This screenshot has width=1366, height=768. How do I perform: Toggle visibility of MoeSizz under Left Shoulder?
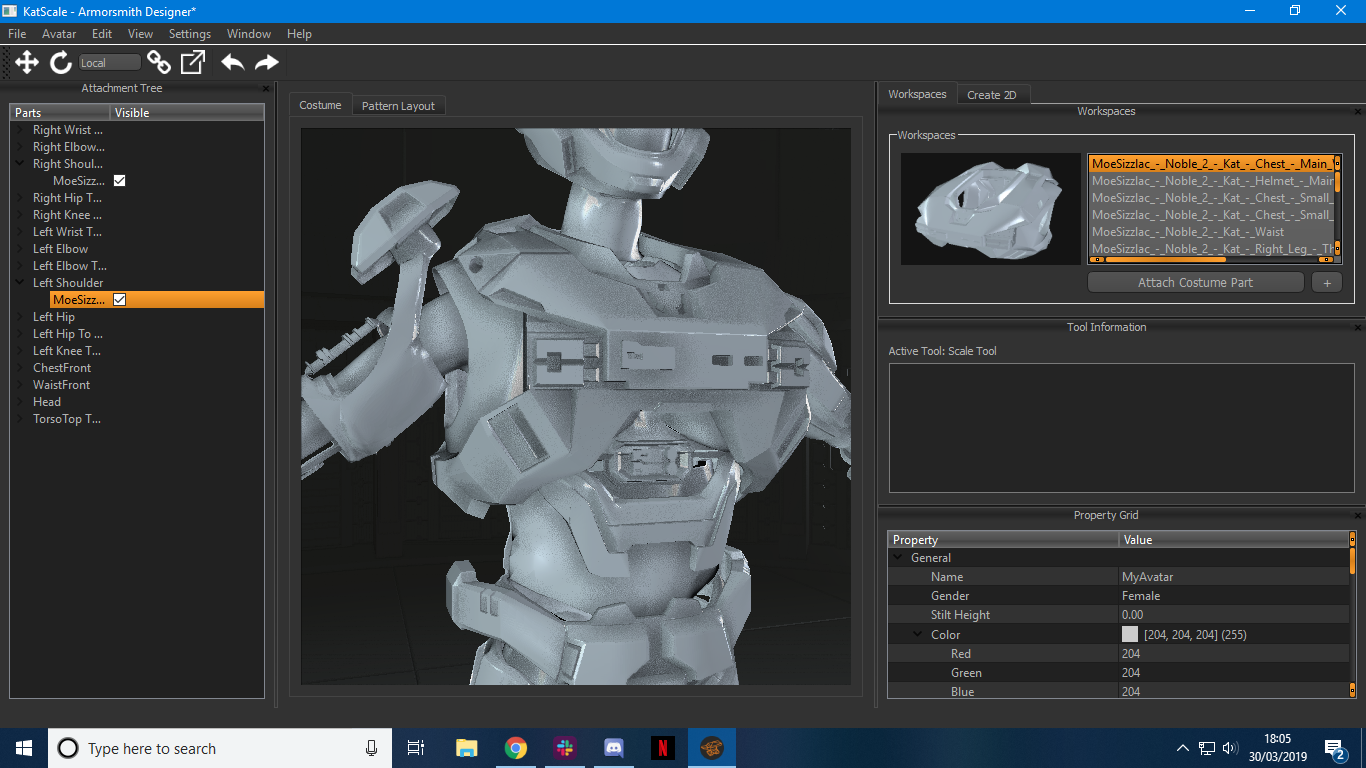pyautogui.click(x=119, y=300)
